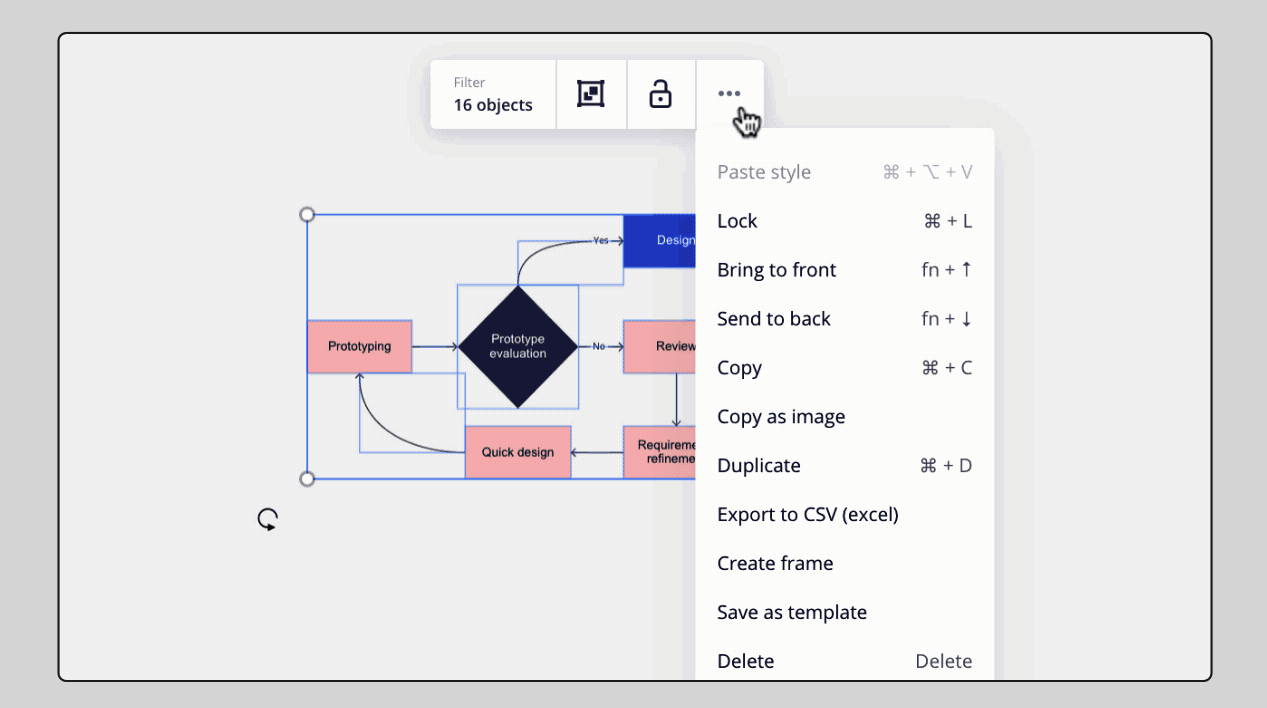Select the Create frame icon in the toolbar

pos(590,93)
